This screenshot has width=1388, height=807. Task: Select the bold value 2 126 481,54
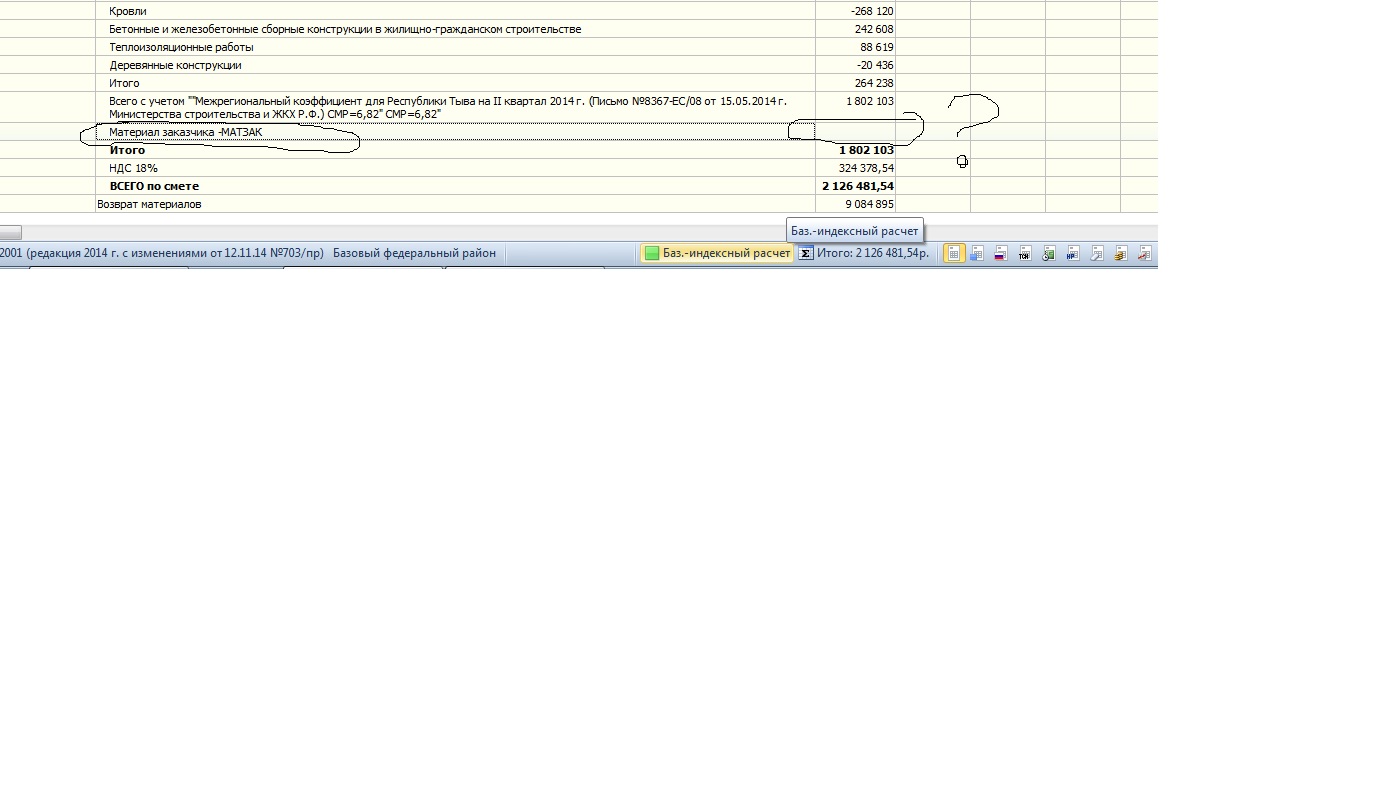tap(858, 186)
